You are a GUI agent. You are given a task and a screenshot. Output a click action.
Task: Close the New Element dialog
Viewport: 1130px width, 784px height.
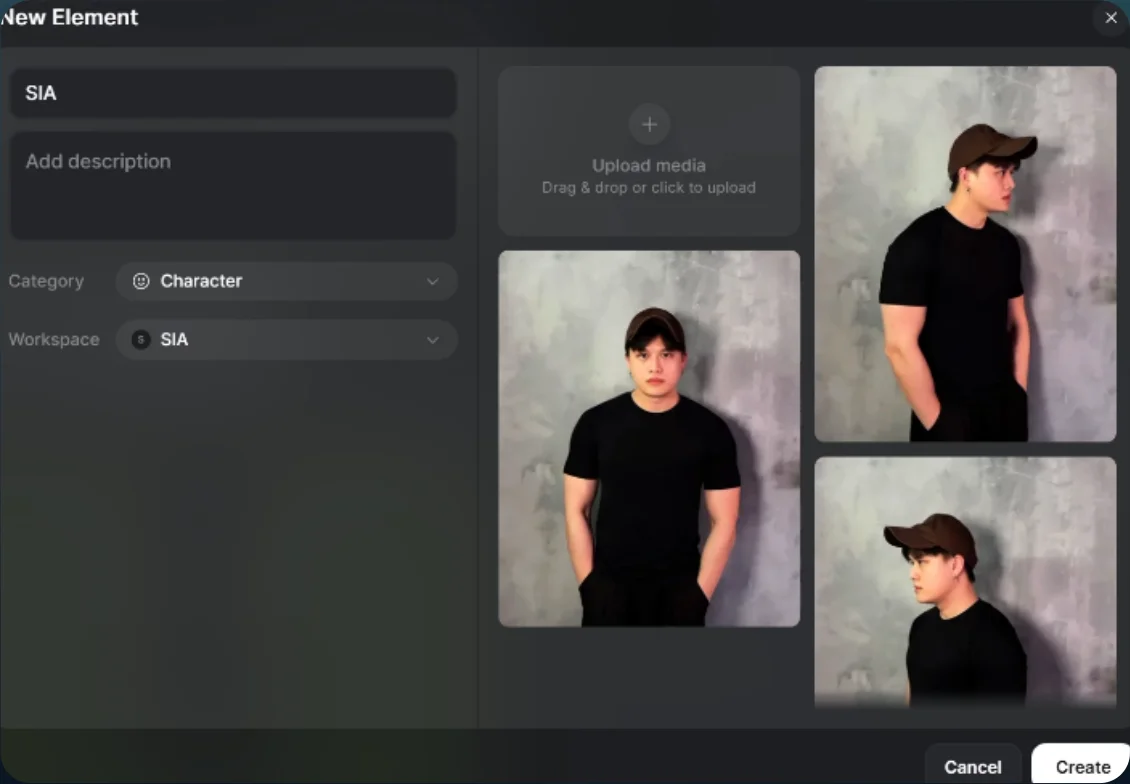tap(1111, 18)
